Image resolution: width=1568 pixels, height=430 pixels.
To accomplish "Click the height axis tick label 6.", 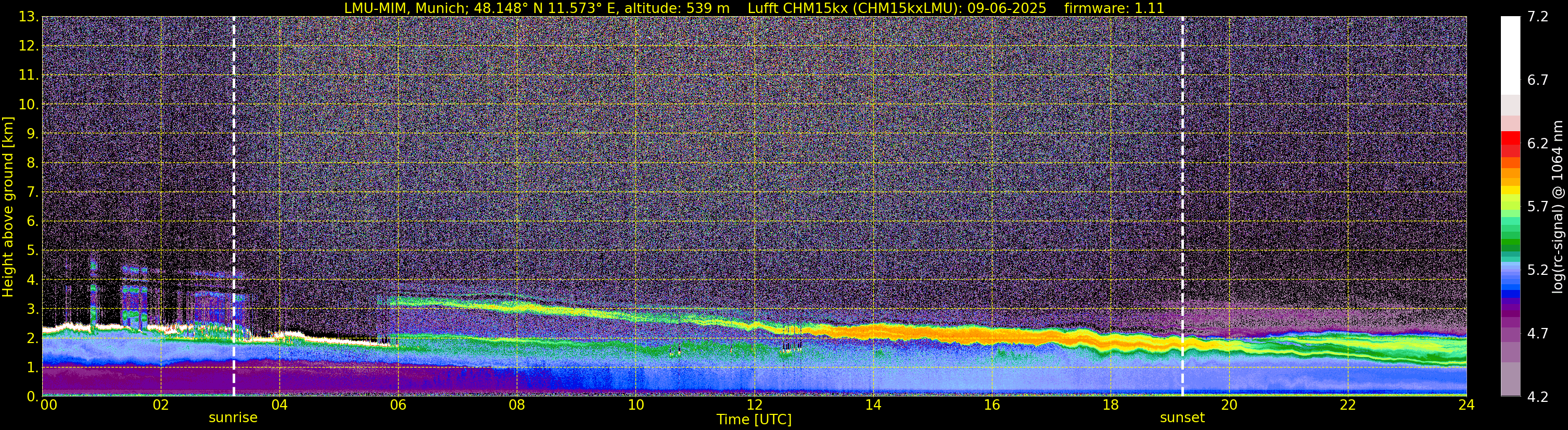I will point(32,222).
